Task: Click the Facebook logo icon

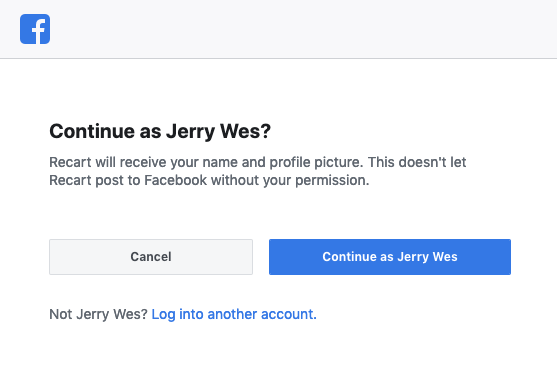Action: pos(35,29)
